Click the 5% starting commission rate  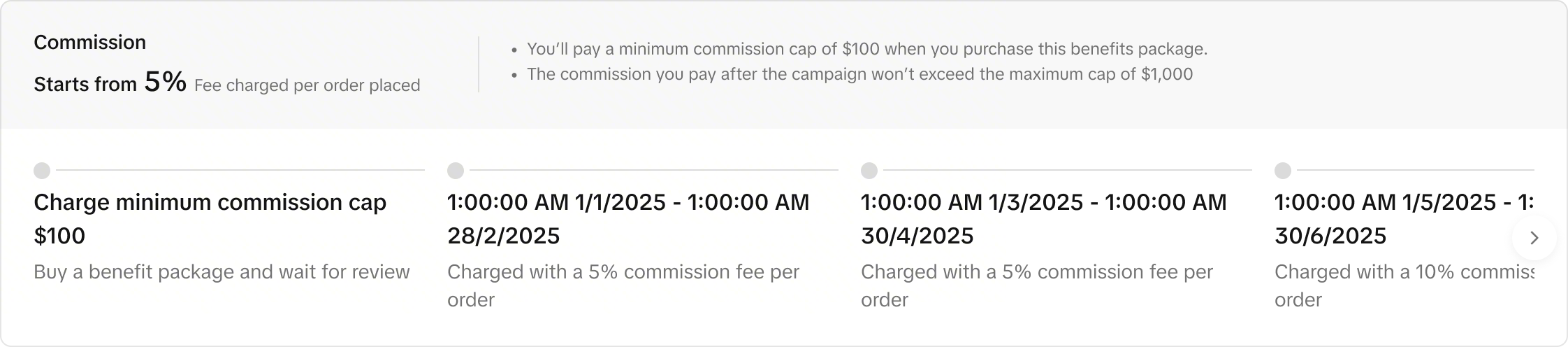(165, 83)
